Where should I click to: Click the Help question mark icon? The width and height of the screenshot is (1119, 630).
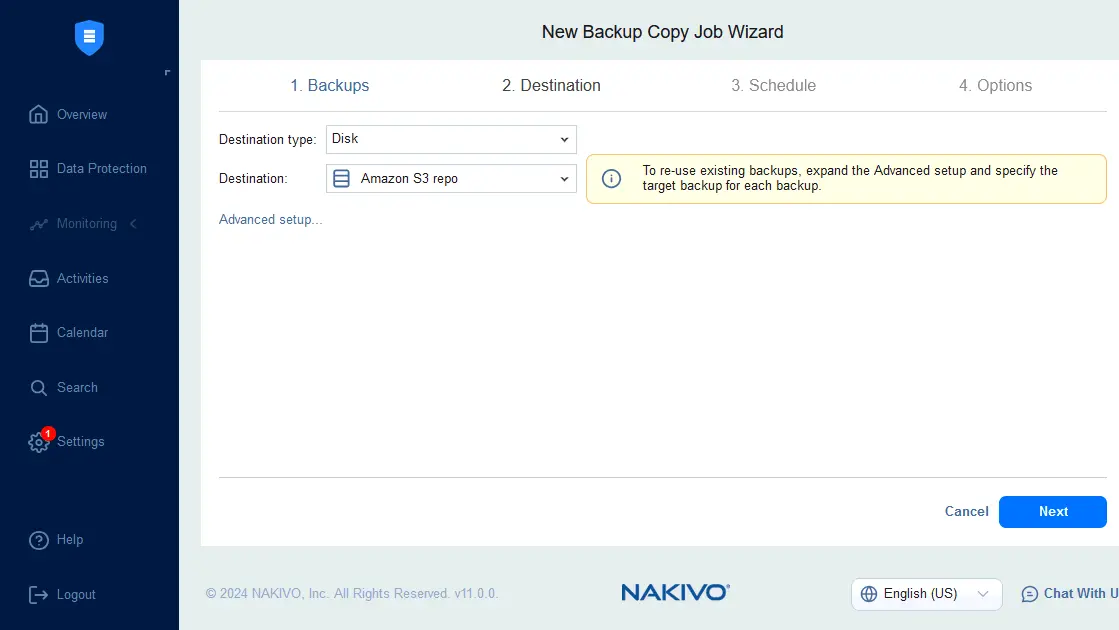tap(39, 540)
